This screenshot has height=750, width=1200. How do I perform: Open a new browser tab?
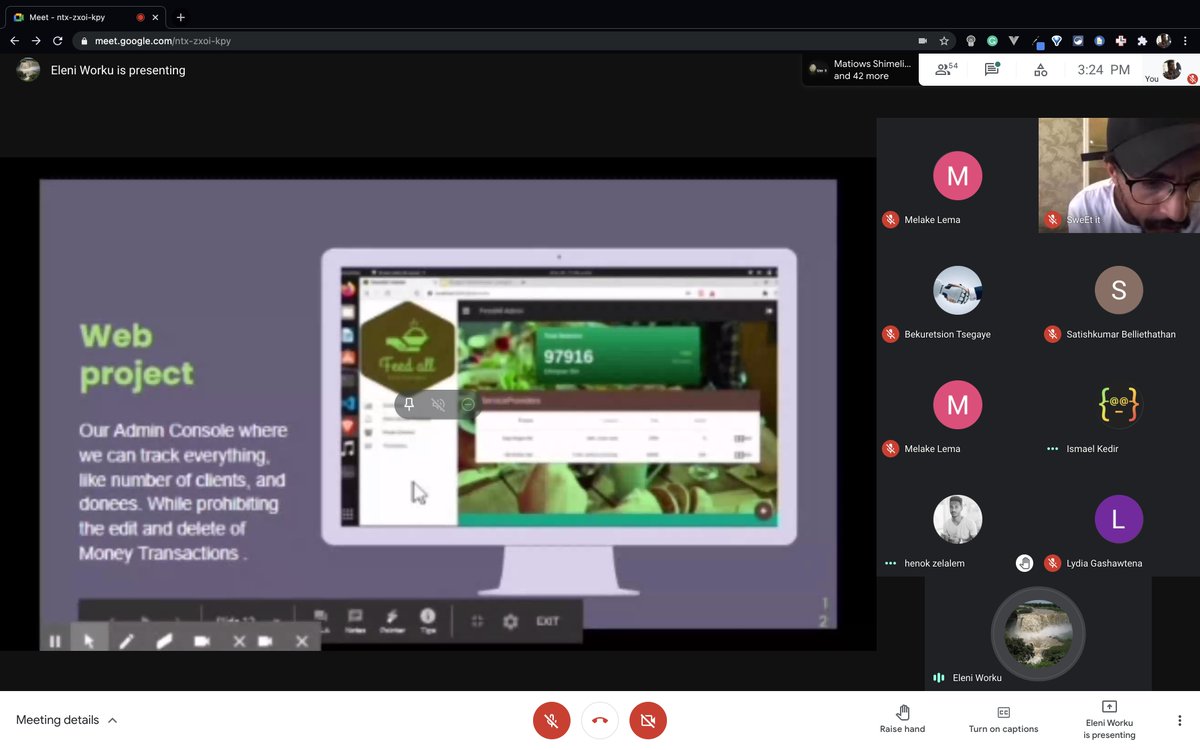pos(181,17)
